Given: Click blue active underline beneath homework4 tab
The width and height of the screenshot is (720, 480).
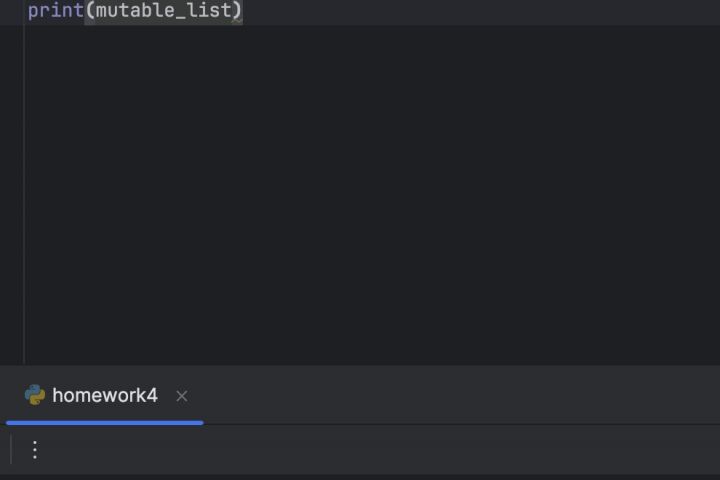Looking at the screenshot, I should [104, 423].
